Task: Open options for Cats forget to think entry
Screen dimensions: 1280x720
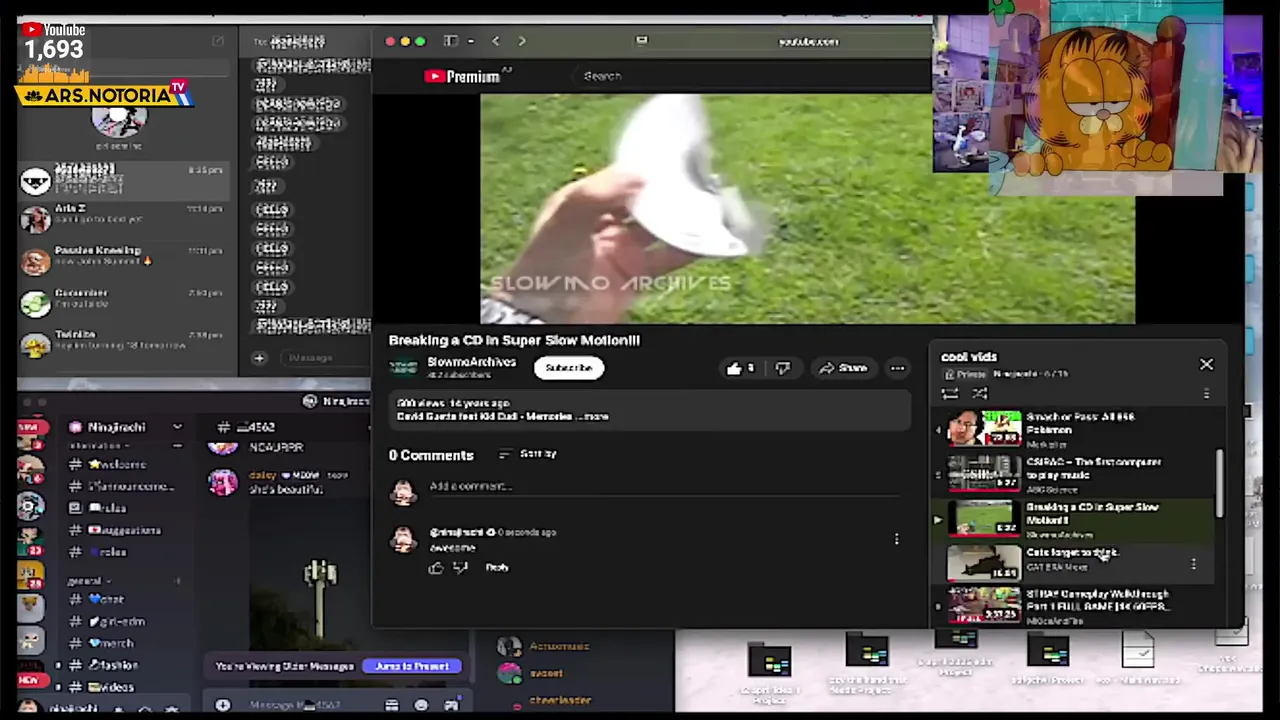Action: point(1193,564)
